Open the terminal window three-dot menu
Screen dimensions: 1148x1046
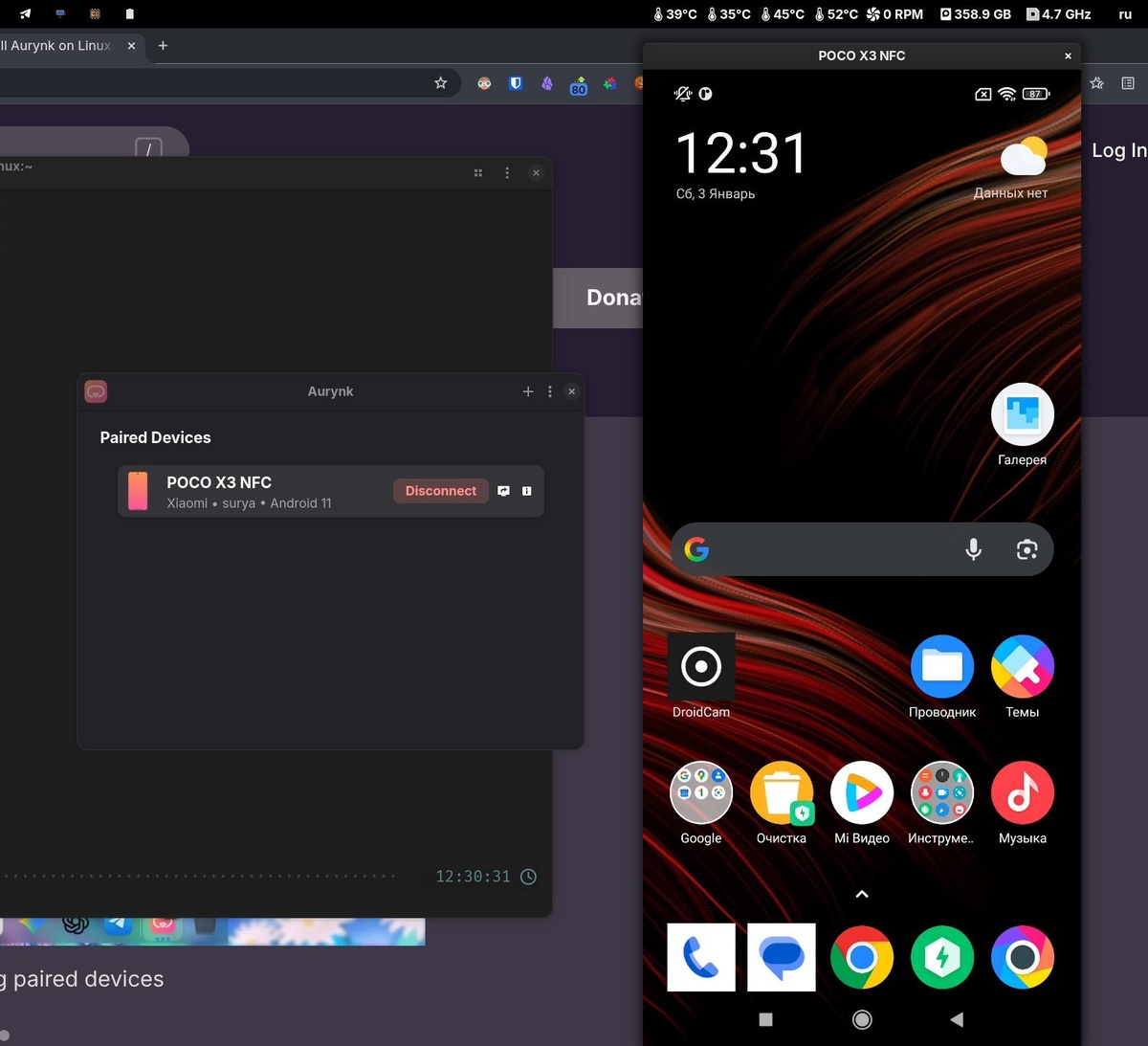point(507,173)
